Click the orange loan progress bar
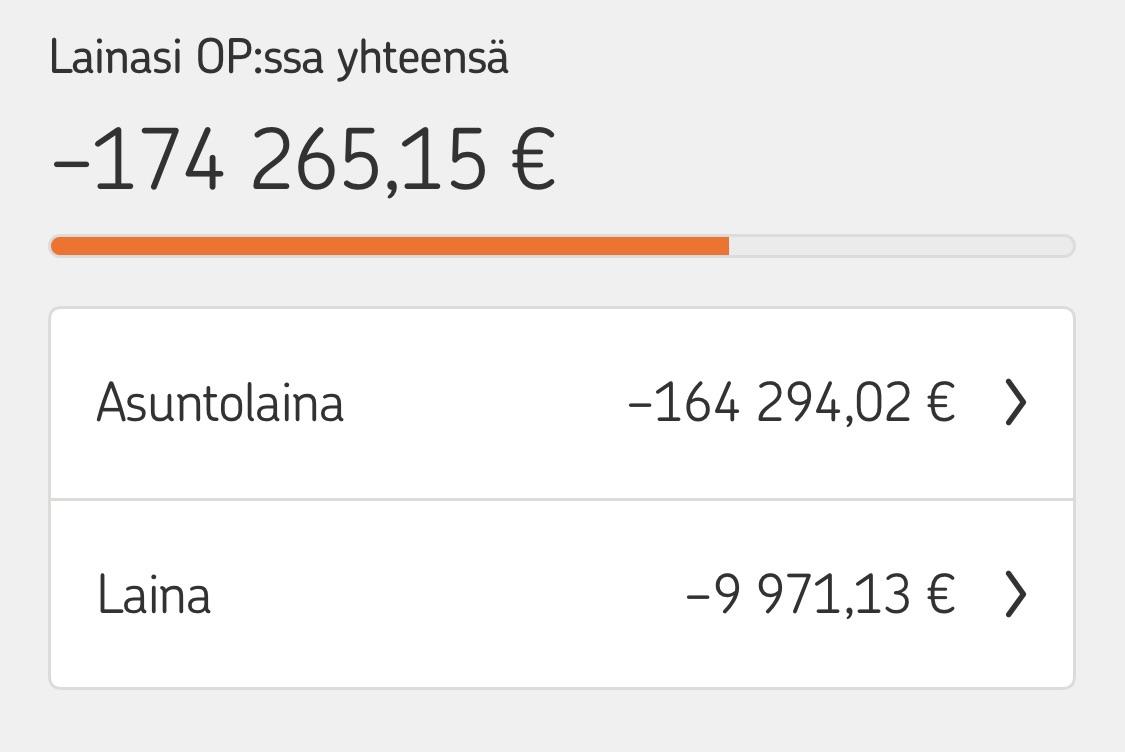This screenshot has height=752, width=1125. pos(390,245)
